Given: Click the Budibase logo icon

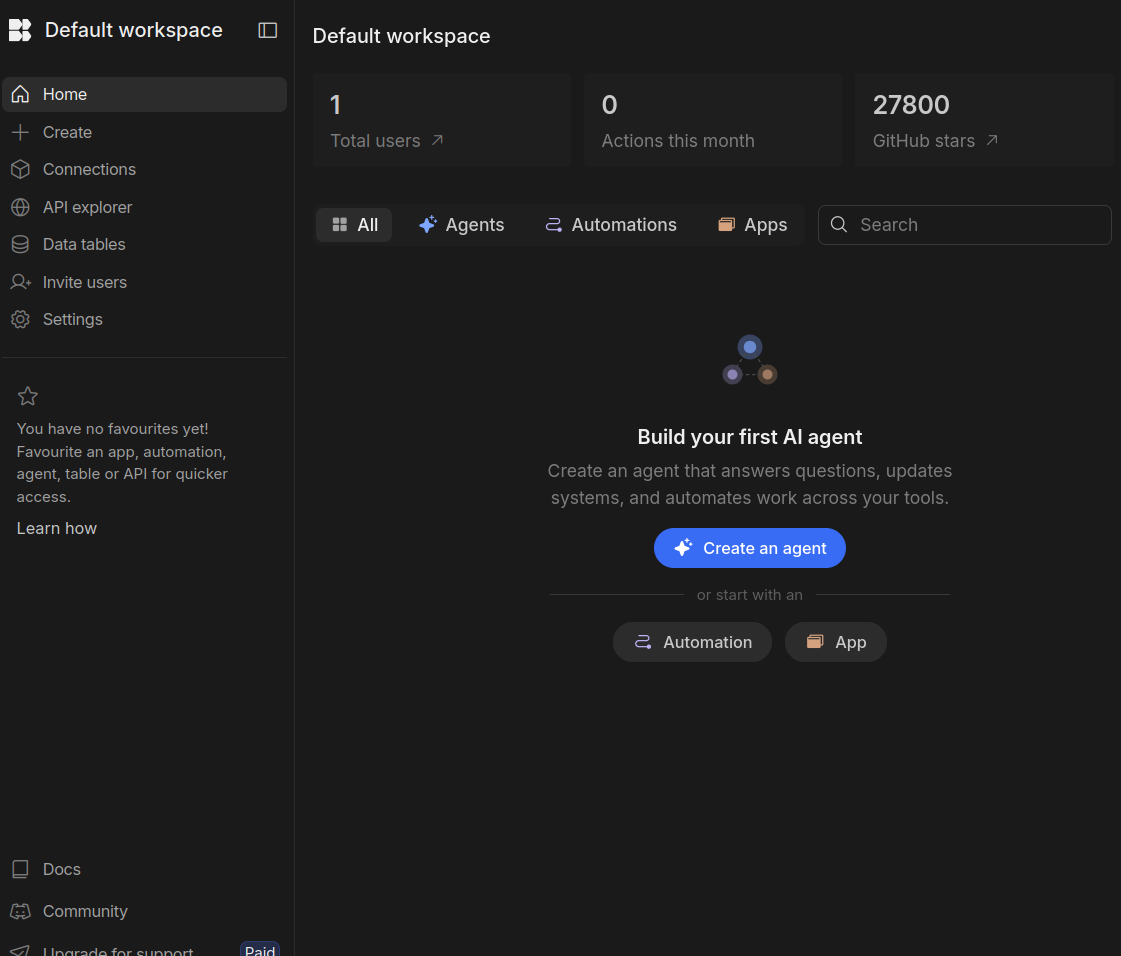Looking at the screenshot, I should point(20,30).
